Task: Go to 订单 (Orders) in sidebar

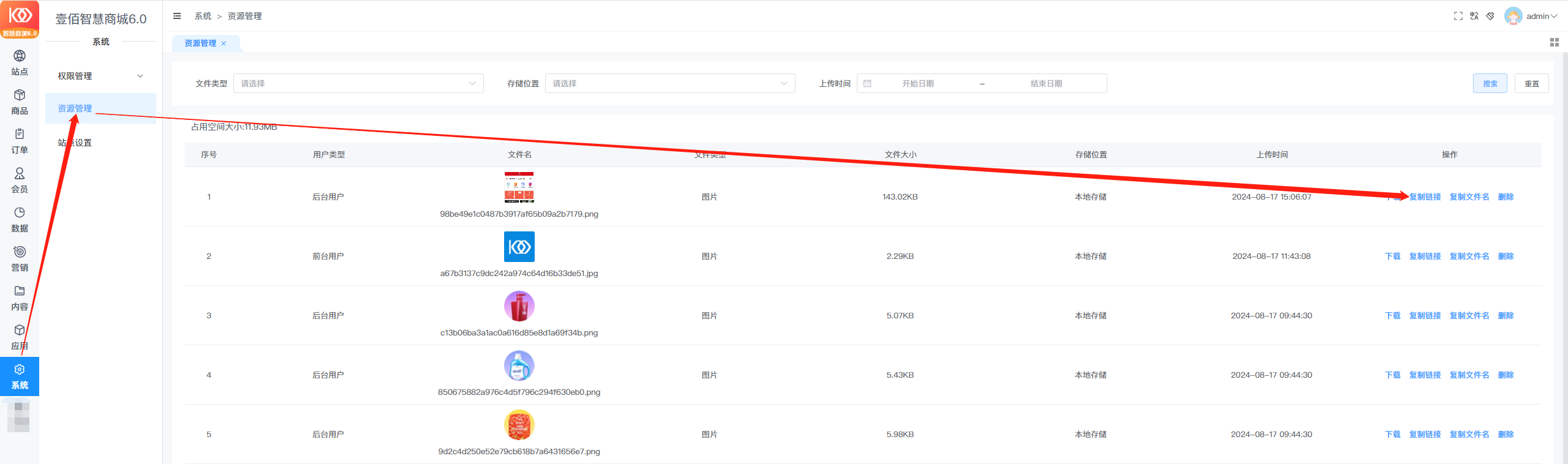Action: coord(20,141)
